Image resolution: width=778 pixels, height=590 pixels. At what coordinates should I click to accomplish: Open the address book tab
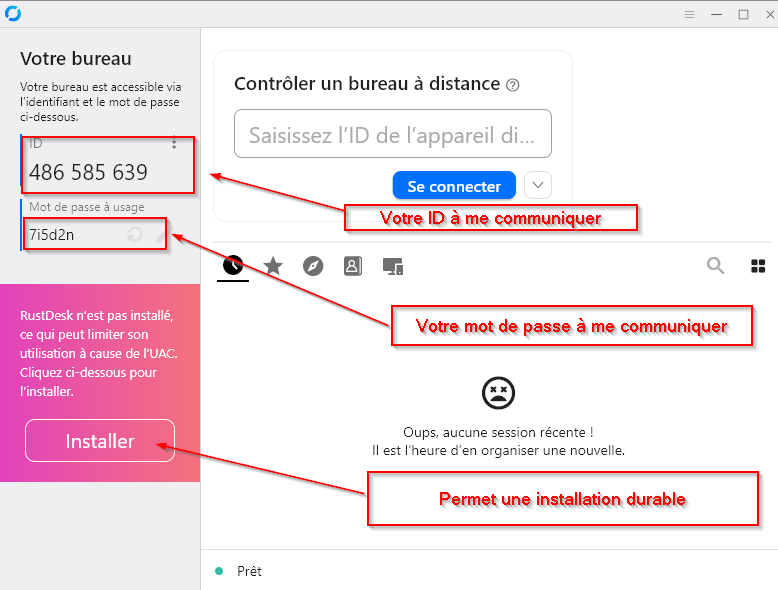pyautogui.click(x=353, y=266)
